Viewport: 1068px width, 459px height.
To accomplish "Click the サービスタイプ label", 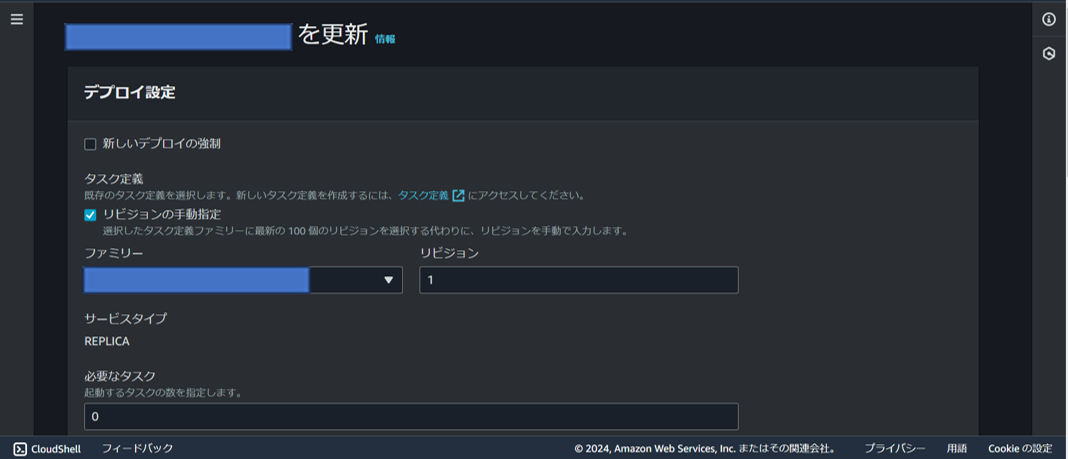I will tap(125, 318).
